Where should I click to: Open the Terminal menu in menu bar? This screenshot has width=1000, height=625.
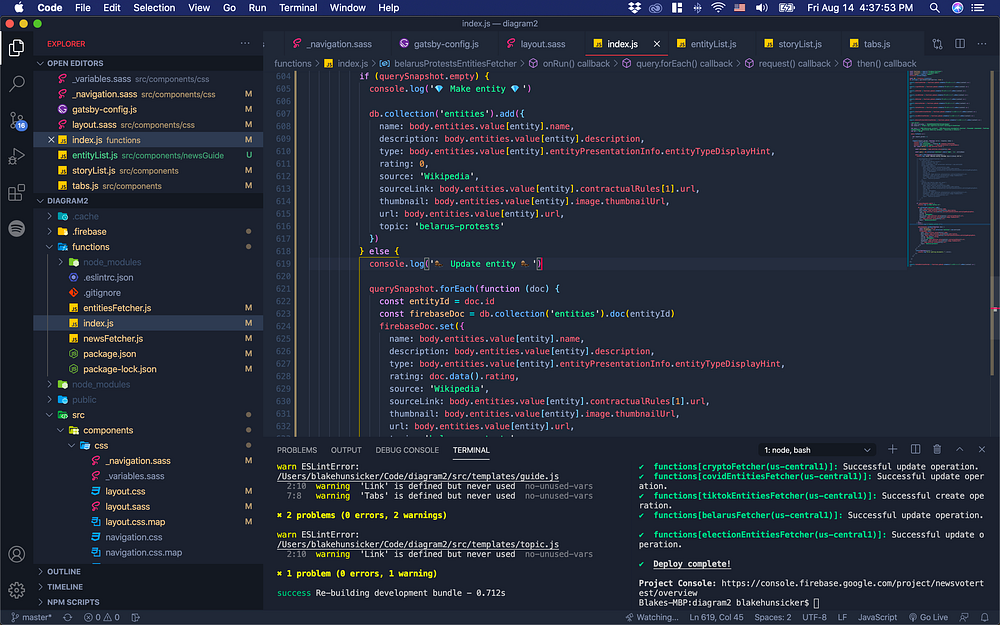pyautogui.click(x=298, y=8)
